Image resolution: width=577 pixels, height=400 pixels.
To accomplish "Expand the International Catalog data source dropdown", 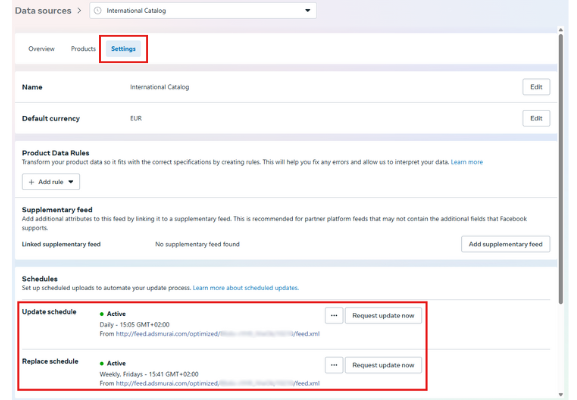I will pyautogui.click(x=203, y=11).
